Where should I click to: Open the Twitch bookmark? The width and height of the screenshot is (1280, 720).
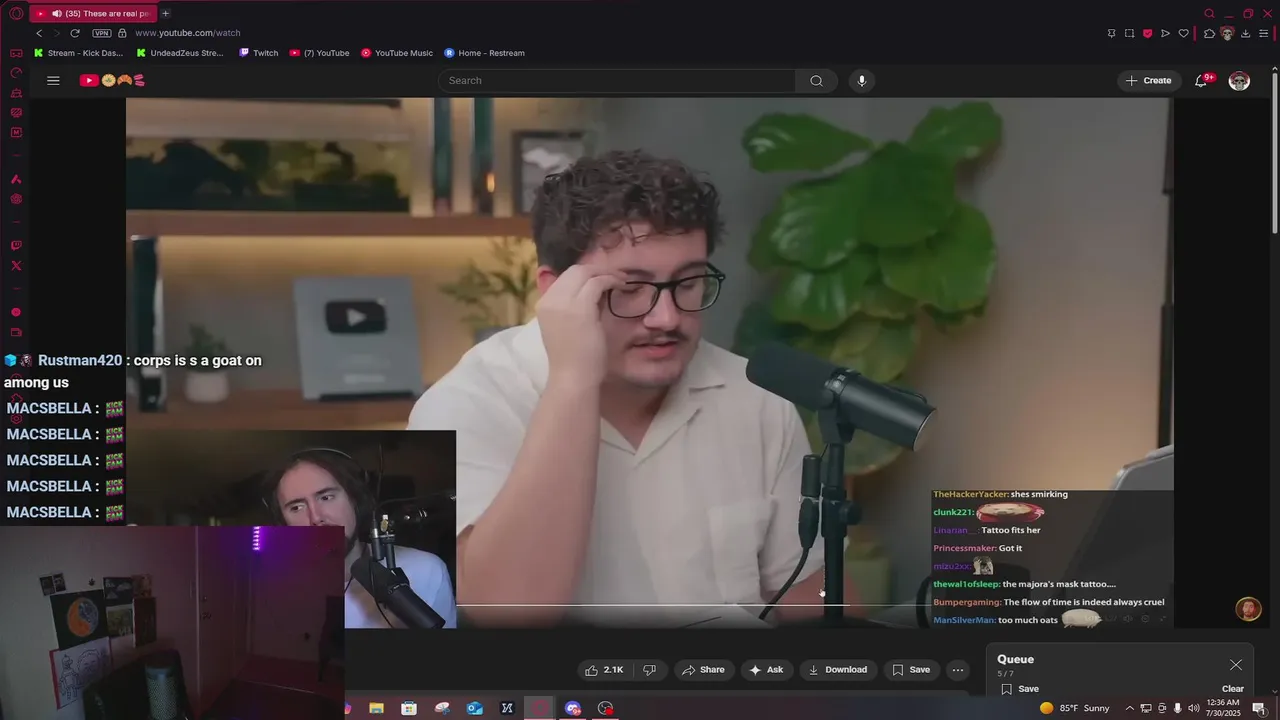258,53
